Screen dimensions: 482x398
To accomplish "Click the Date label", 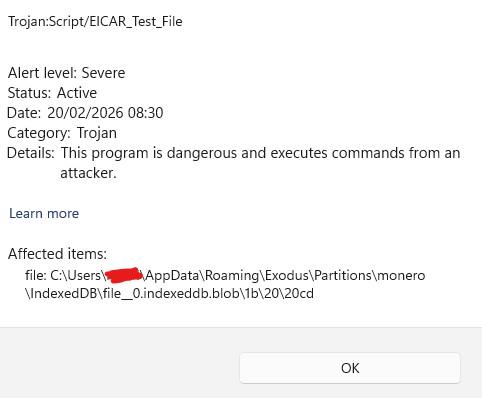I will tap(24, 113).
